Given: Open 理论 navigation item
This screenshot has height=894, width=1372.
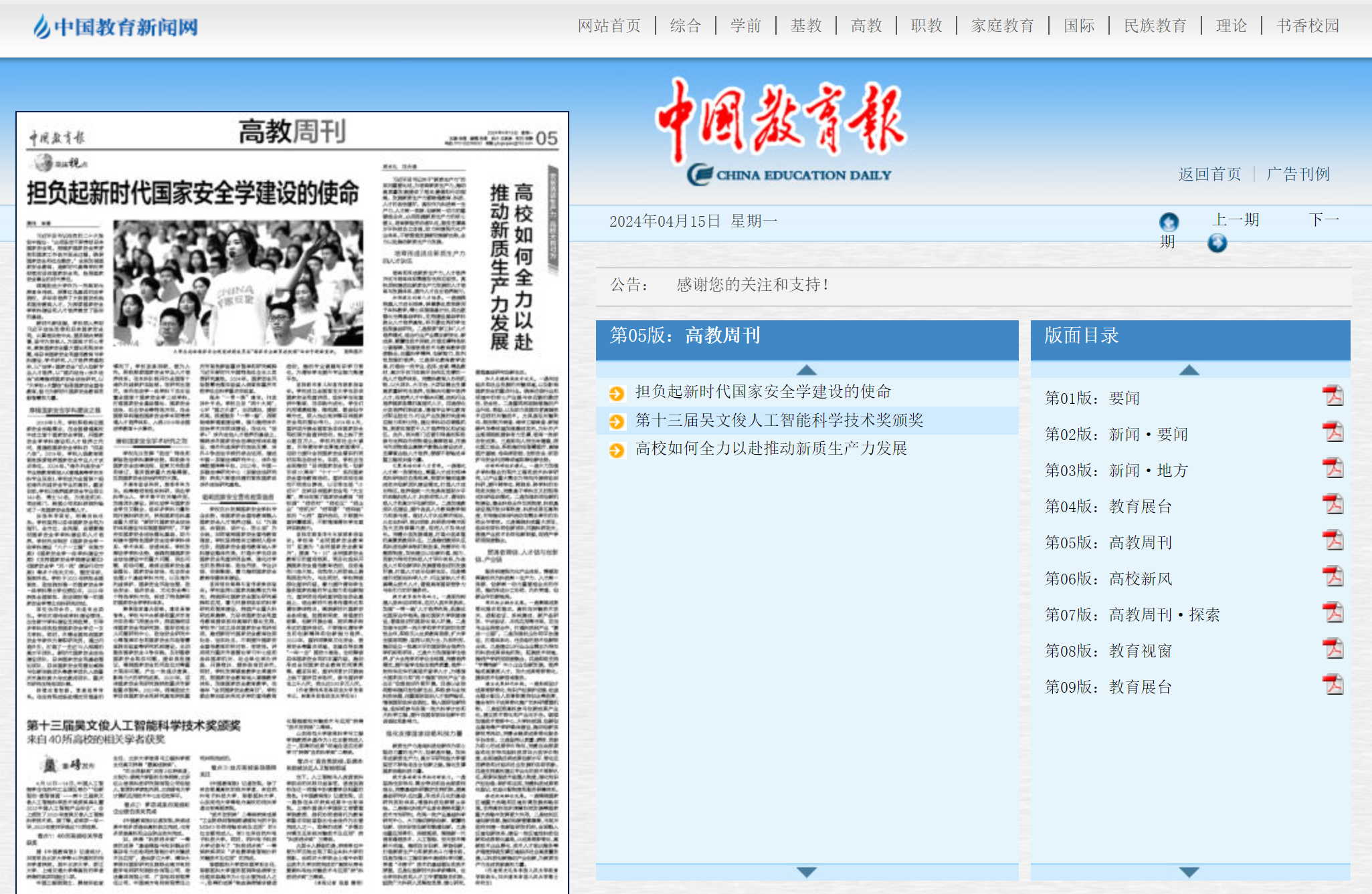Looking at the screenshot, I should click(1232, 26).
